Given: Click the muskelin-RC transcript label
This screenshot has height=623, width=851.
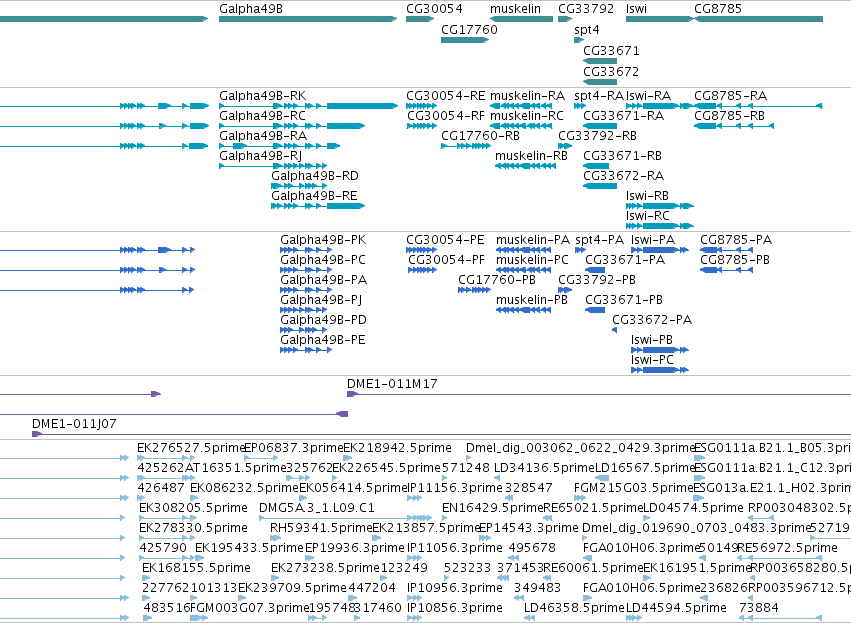Looking at the screenshot, I should [527, 116].
